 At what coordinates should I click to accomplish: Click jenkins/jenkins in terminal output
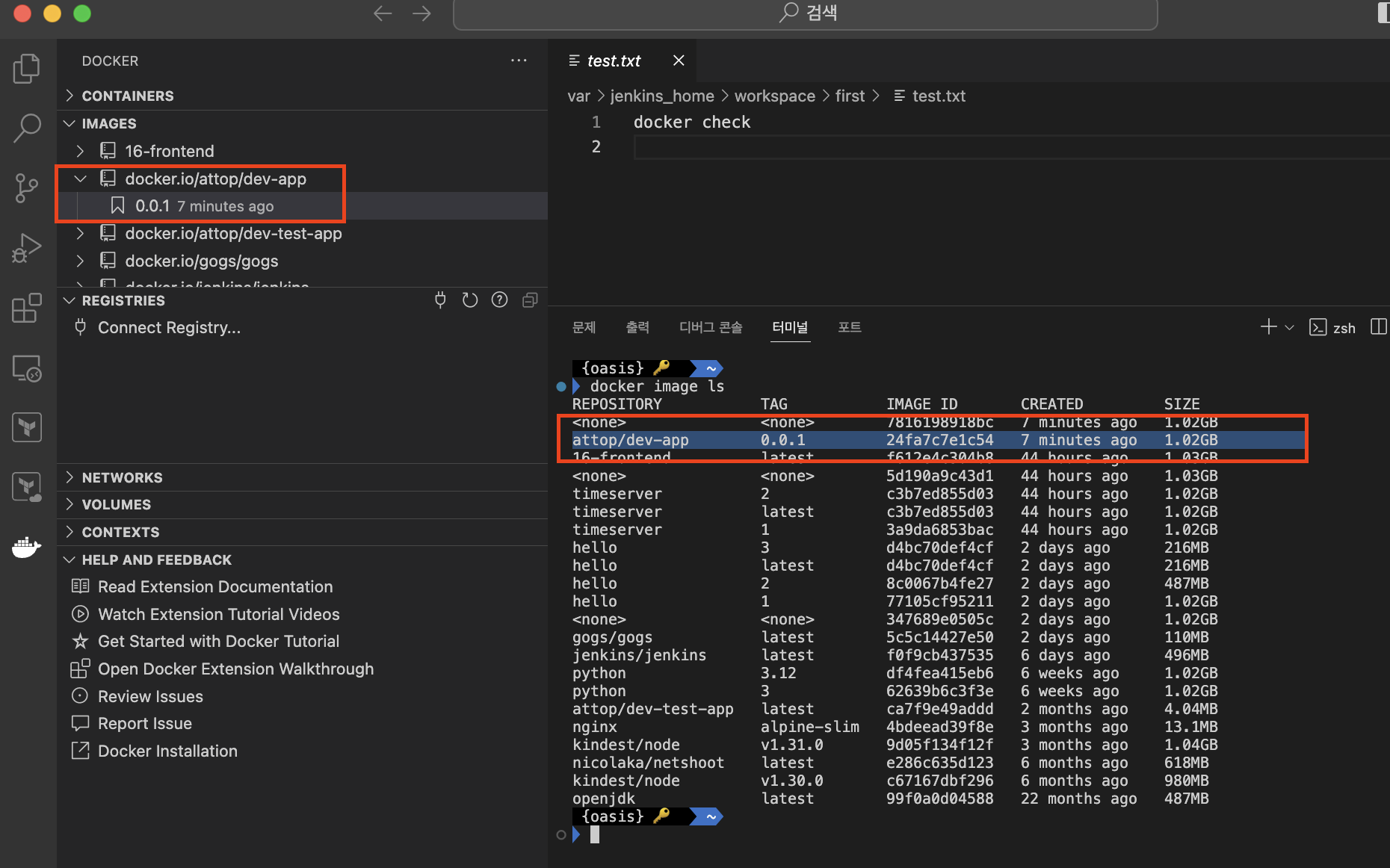coord(639,655)
